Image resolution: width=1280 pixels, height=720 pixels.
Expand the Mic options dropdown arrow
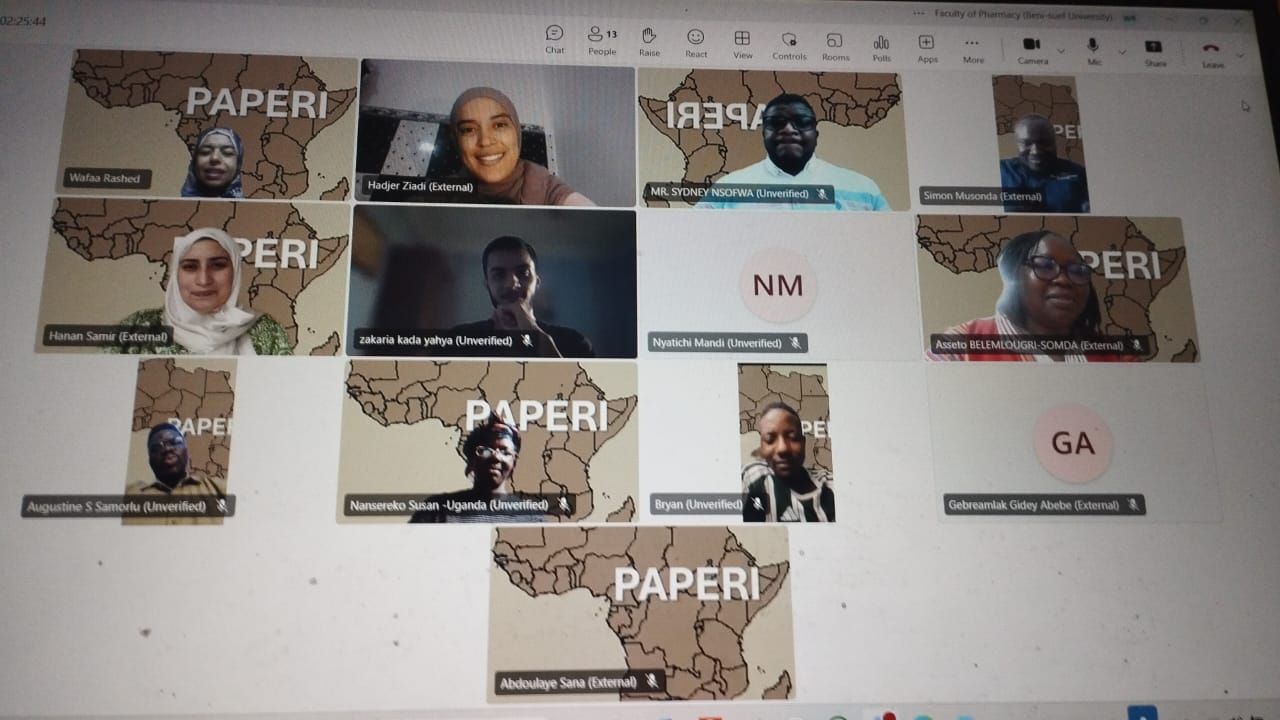pyautogui.click(x=1121, y=51)
